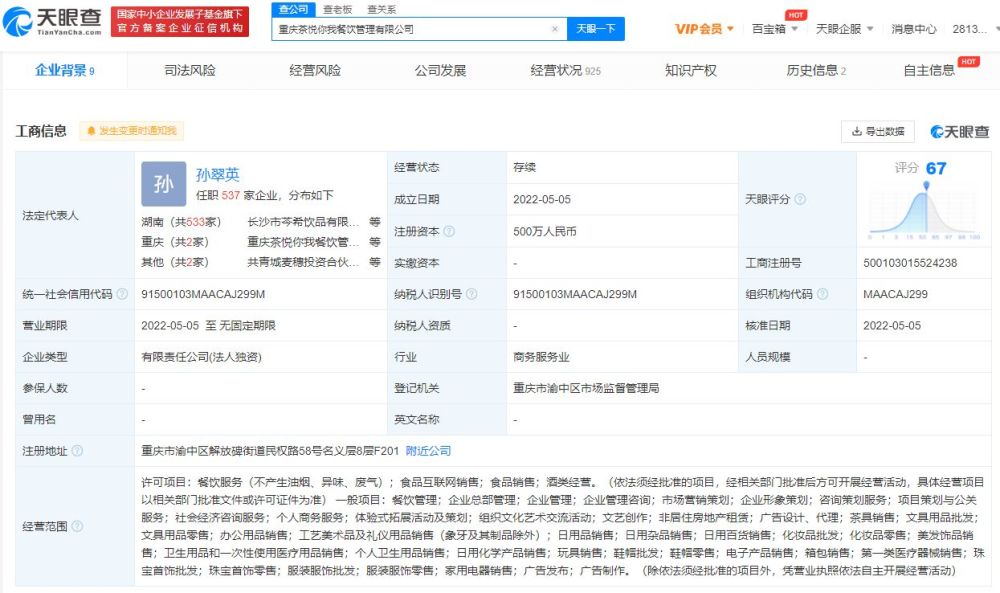
Task: Click the help icon next to 组织机构代码
Action: coord(822,294)
